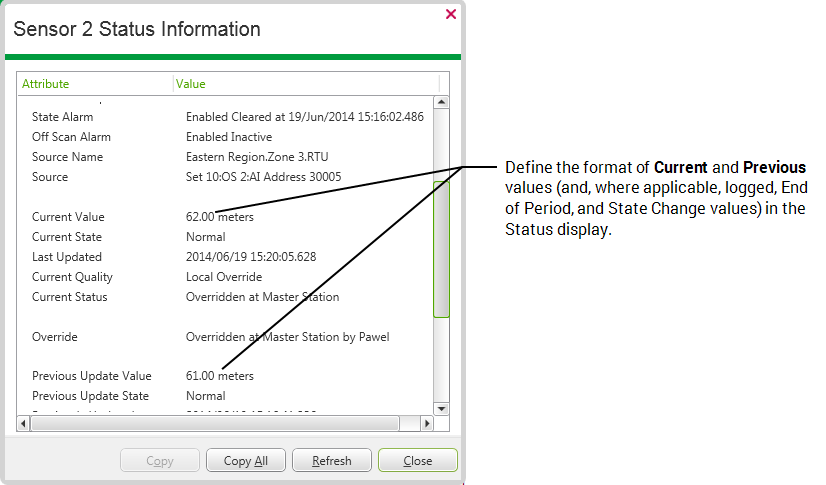This screenshot has height=485, width=826.
Task: Click the horizontal scrollbar left arrow
Action: [x=25, y=424]
